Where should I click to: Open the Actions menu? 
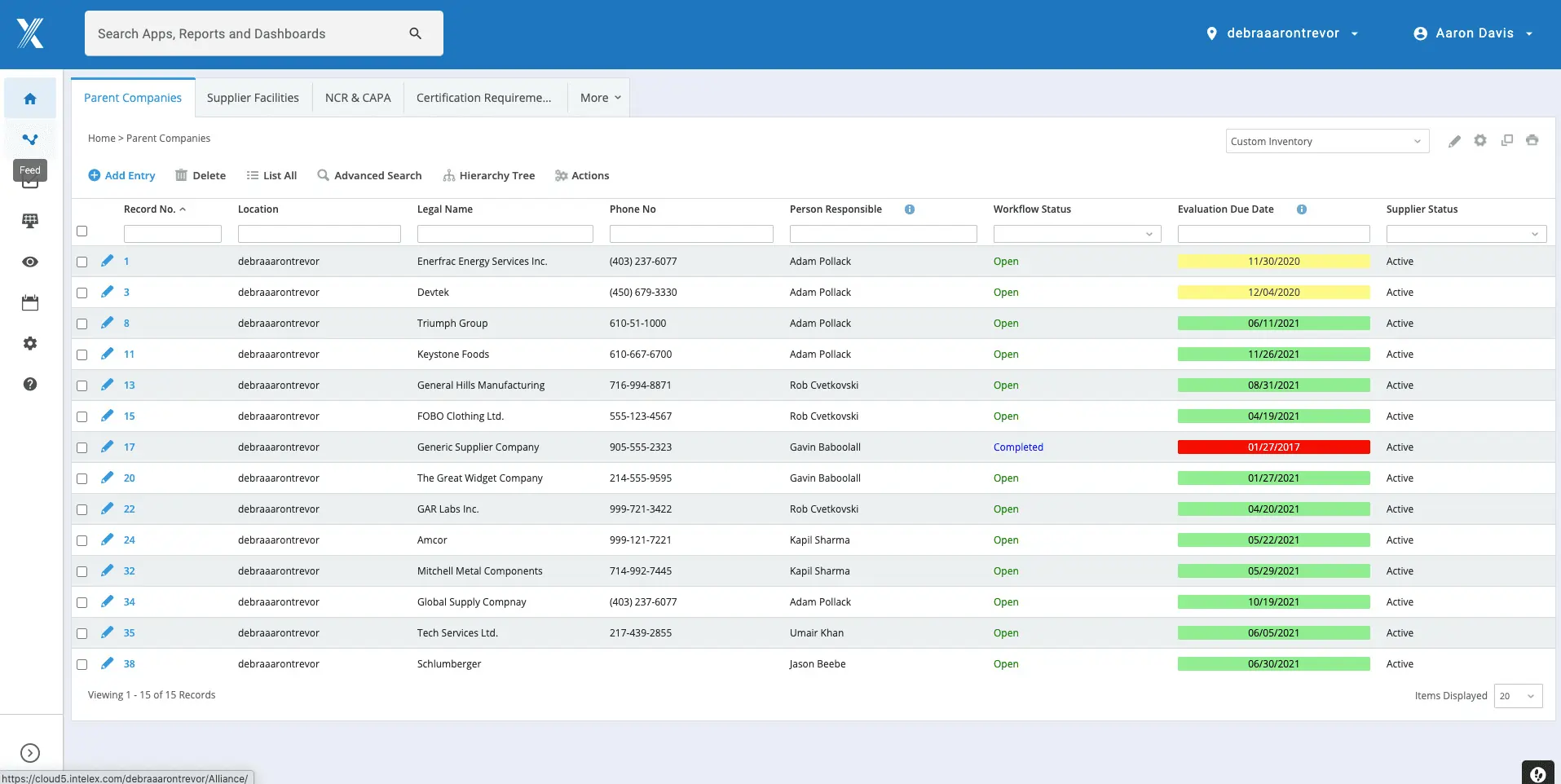click(582, 175)
